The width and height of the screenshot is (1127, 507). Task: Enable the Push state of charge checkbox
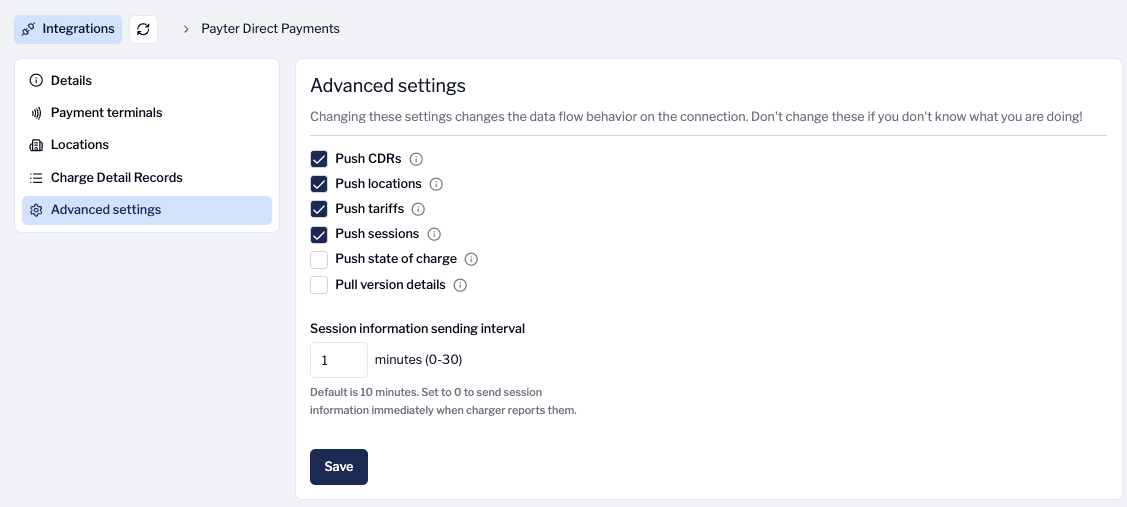point(319,259)
